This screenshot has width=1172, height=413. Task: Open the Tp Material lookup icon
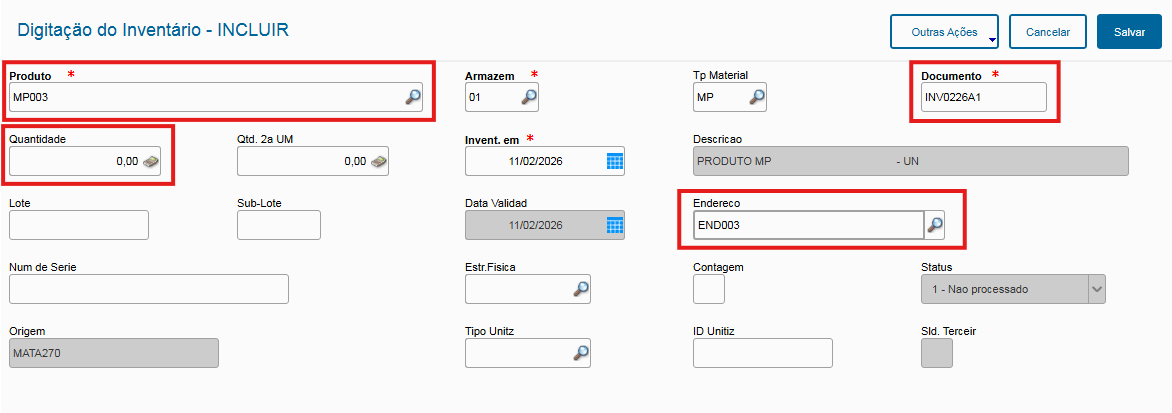[x=758, y=97]
